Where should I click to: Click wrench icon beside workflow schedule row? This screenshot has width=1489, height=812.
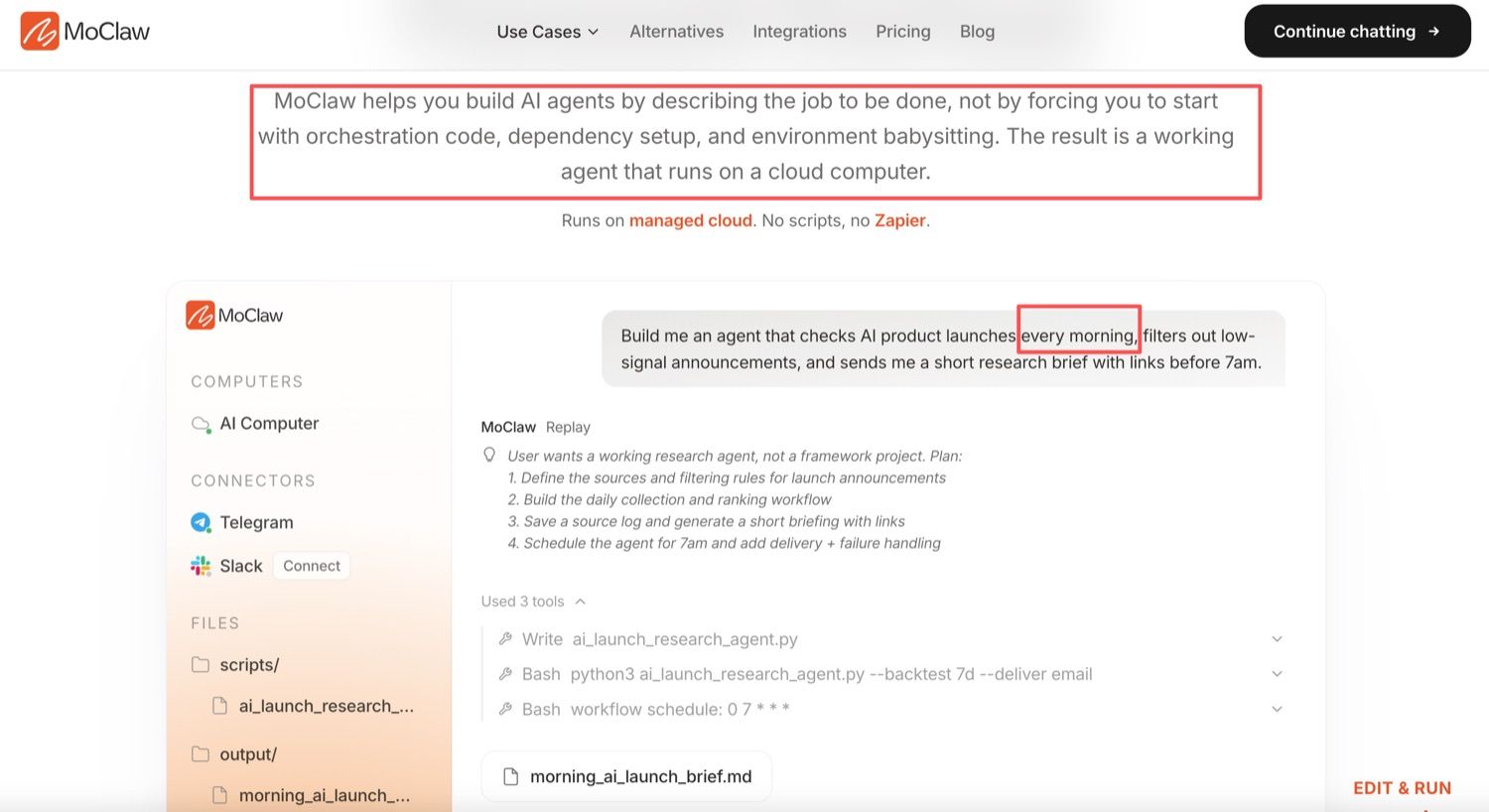pos(505,709)
